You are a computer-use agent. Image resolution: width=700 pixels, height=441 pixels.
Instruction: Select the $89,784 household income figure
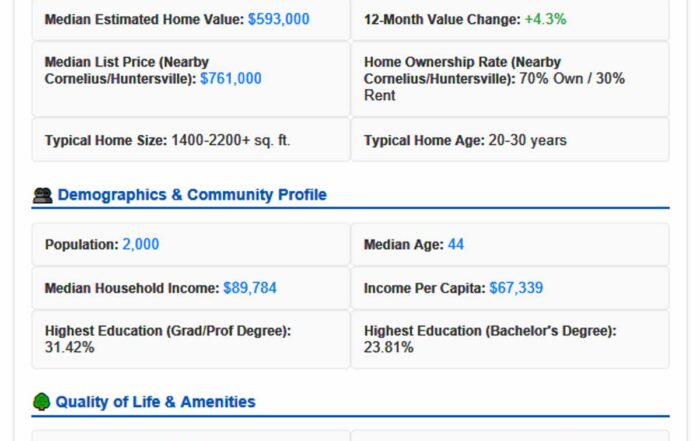coord(250,288)
